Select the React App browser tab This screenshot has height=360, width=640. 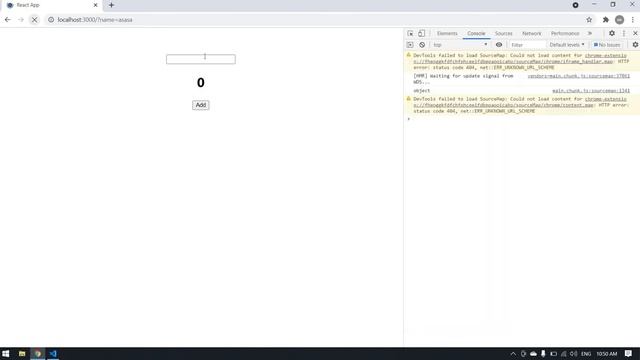[51, 5]
